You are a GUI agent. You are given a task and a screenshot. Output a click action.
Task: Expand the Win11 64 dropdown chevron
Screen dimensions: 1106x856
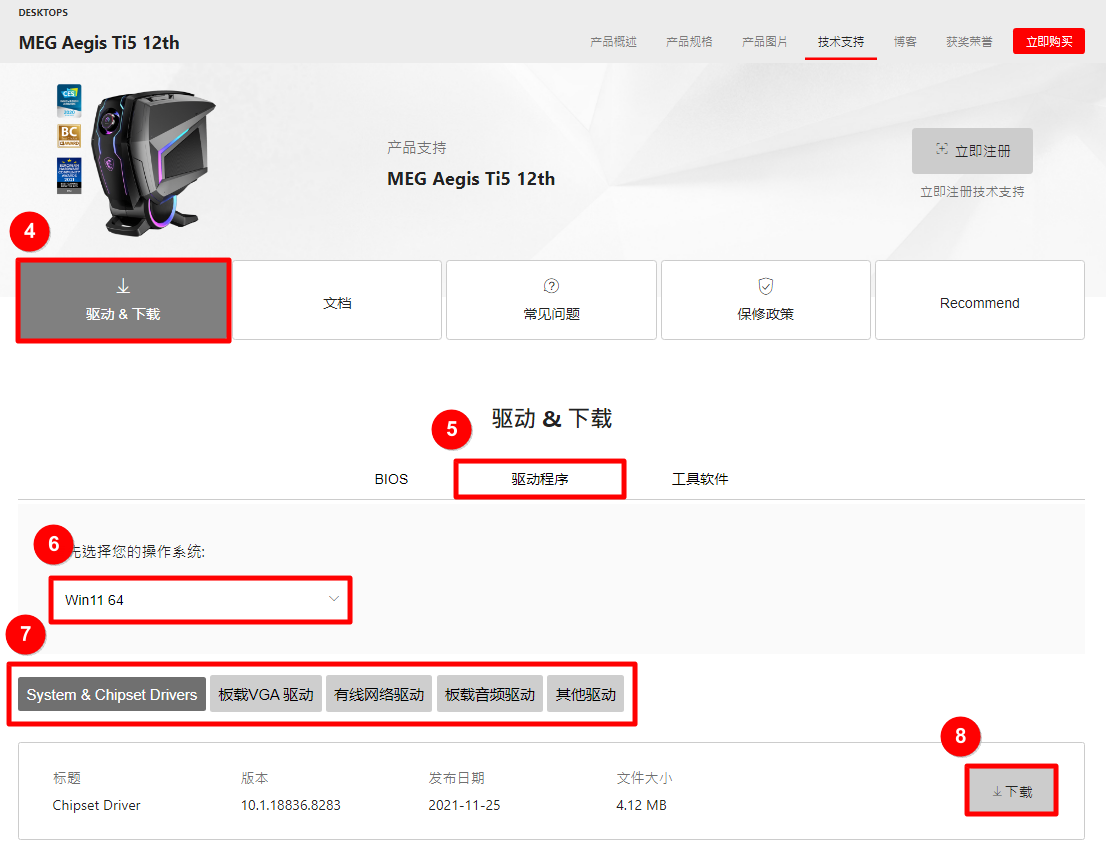(x=334, y=599)
